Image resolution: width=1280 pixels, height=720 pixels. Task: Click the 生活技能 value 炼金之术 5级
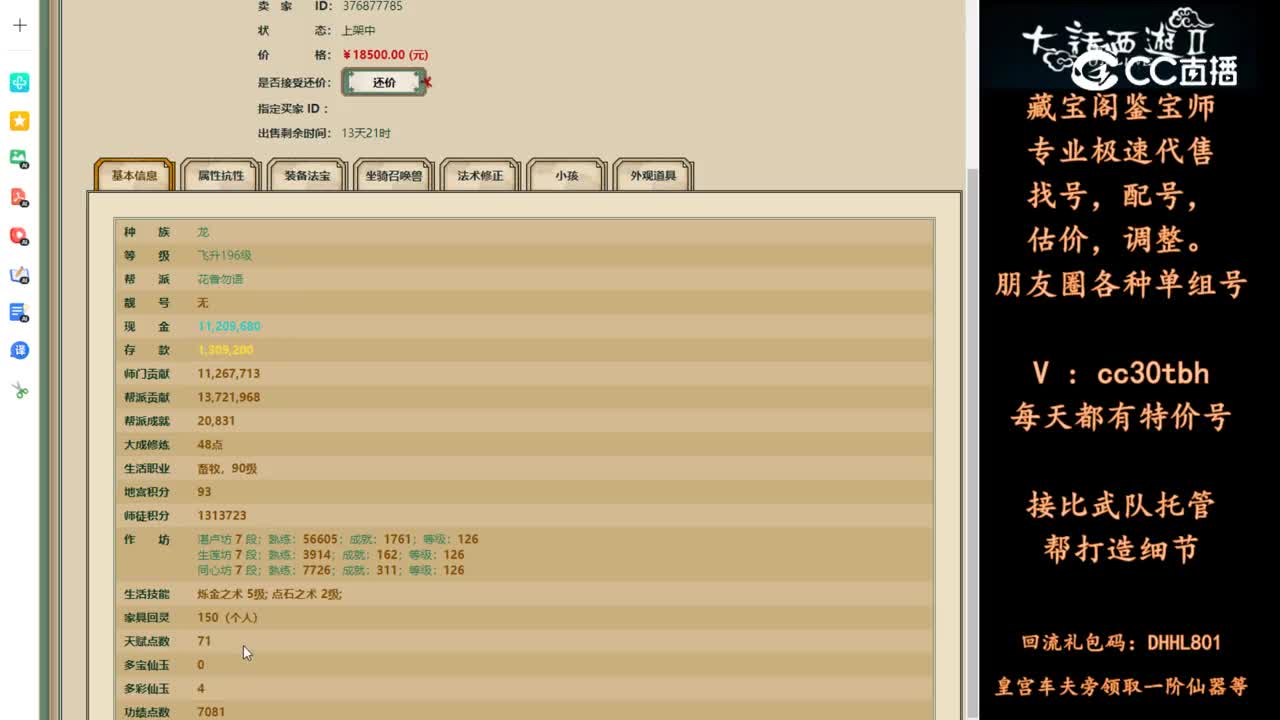click(232, 594)
